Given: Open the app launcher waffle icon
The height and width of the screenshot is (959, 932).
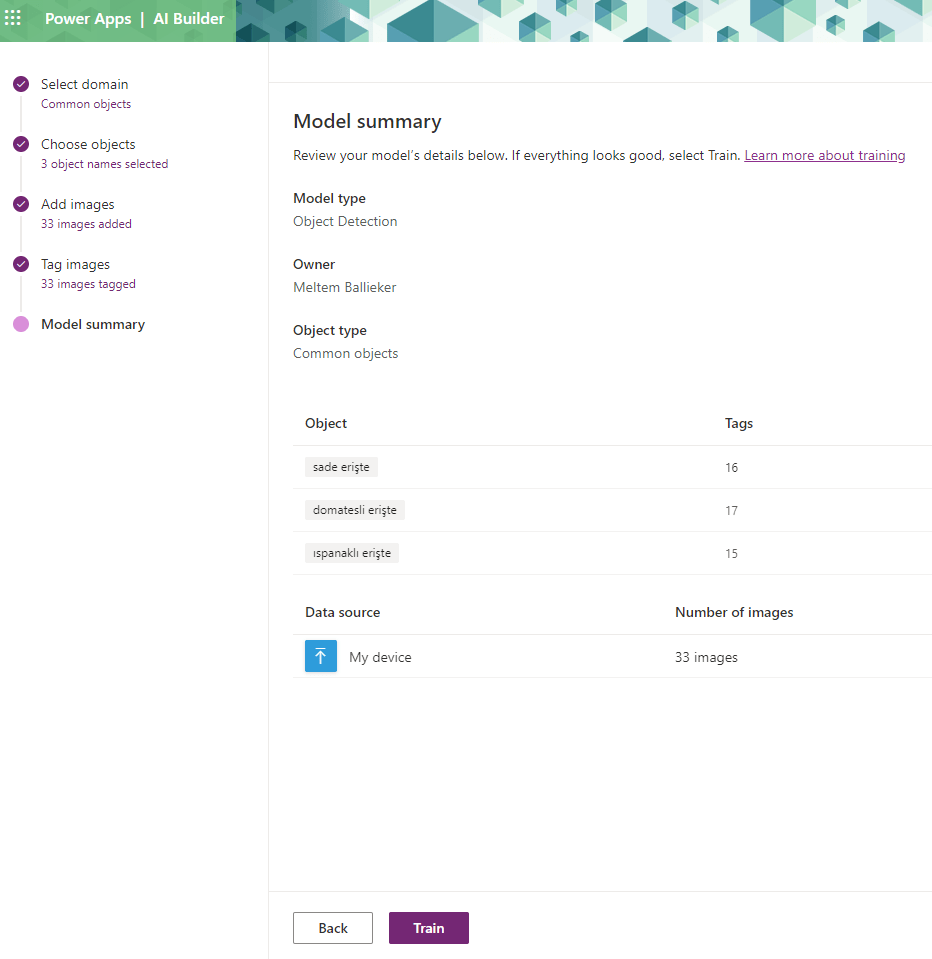Looking at the screenshot, I should (13, 19).
